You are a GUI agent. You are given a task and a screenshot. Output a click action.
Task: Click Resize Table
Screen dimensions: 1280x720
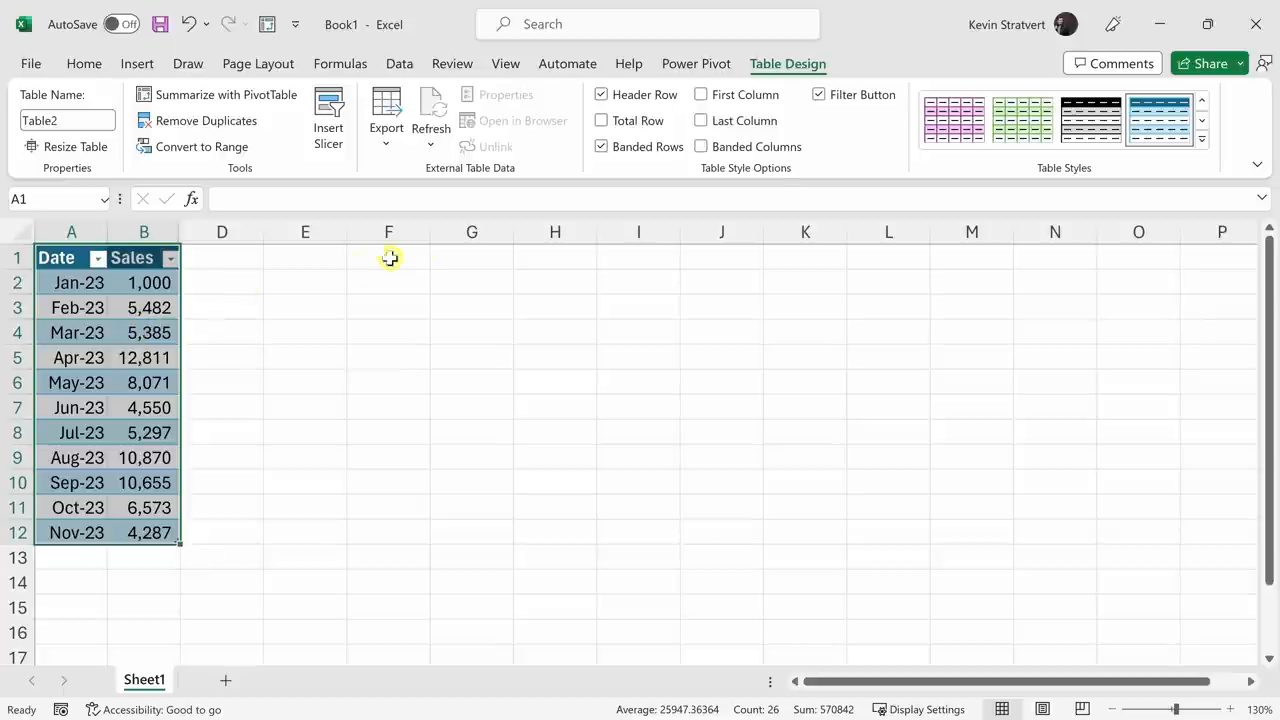(66, 146)
